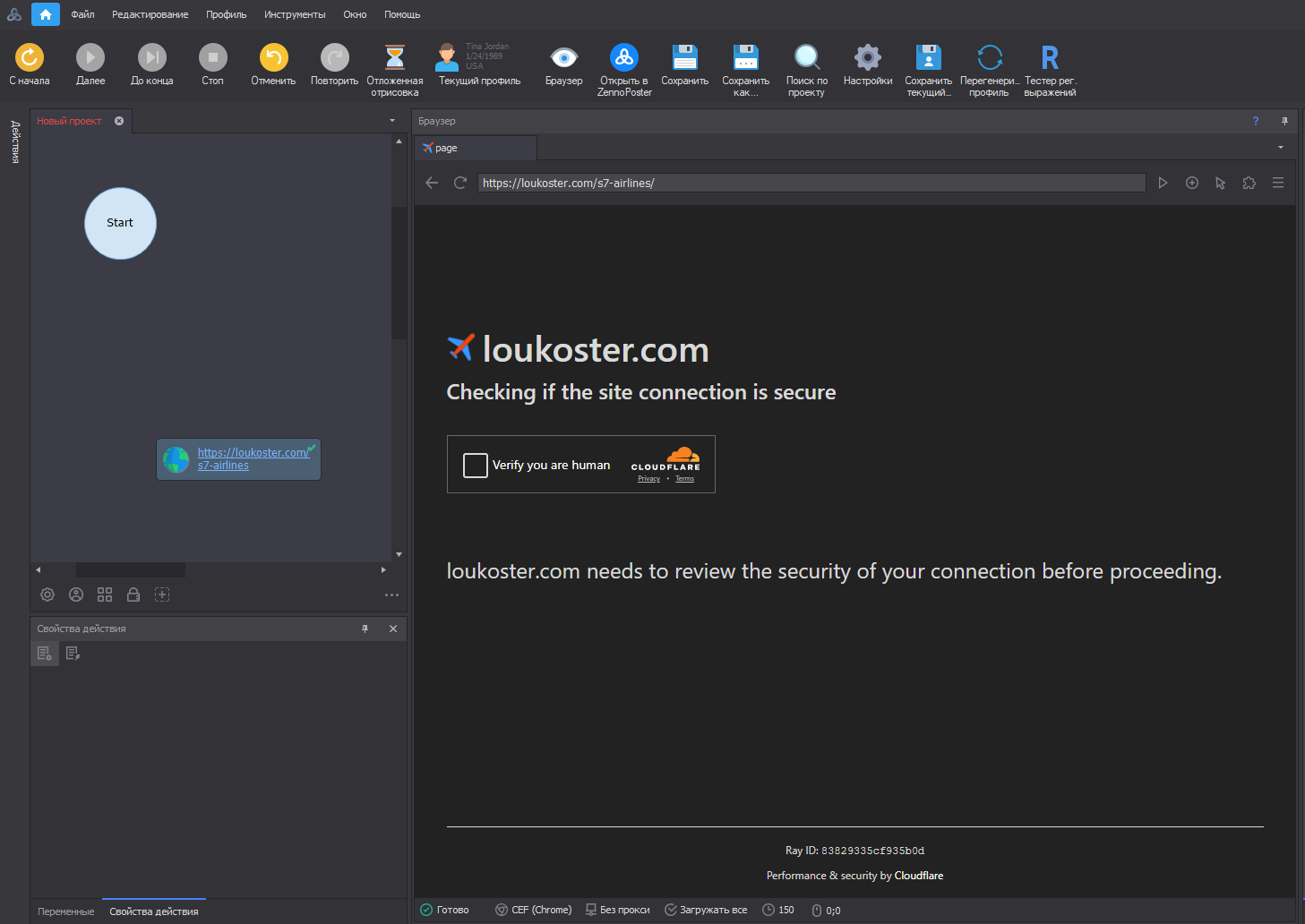
Task: Click the add-selection icon below canvas
Action: coord(162,595)
